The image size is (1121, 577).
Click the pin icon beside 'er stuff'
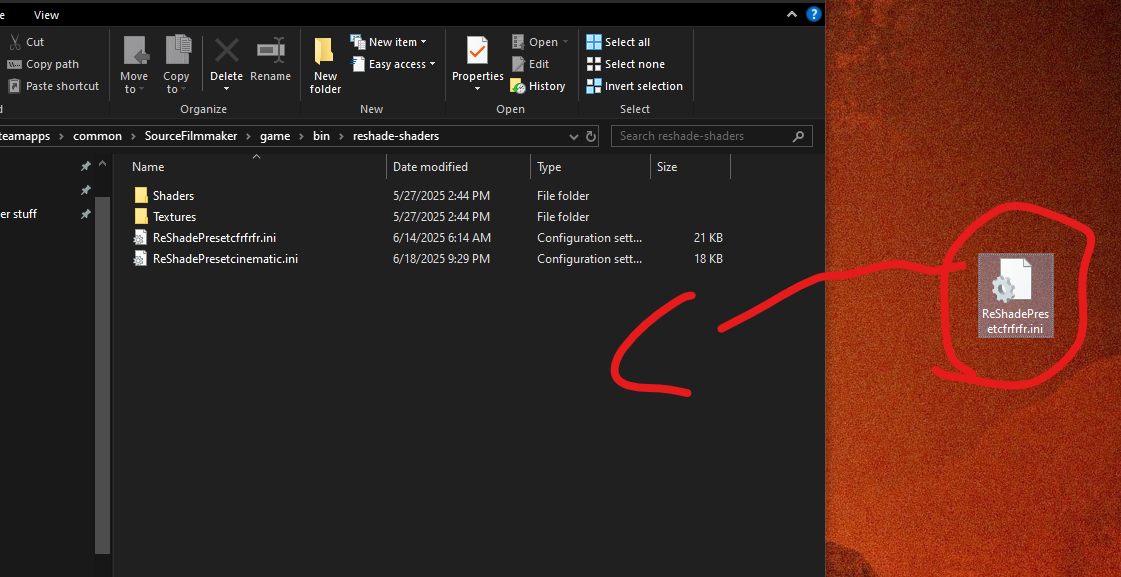[86, 214]
